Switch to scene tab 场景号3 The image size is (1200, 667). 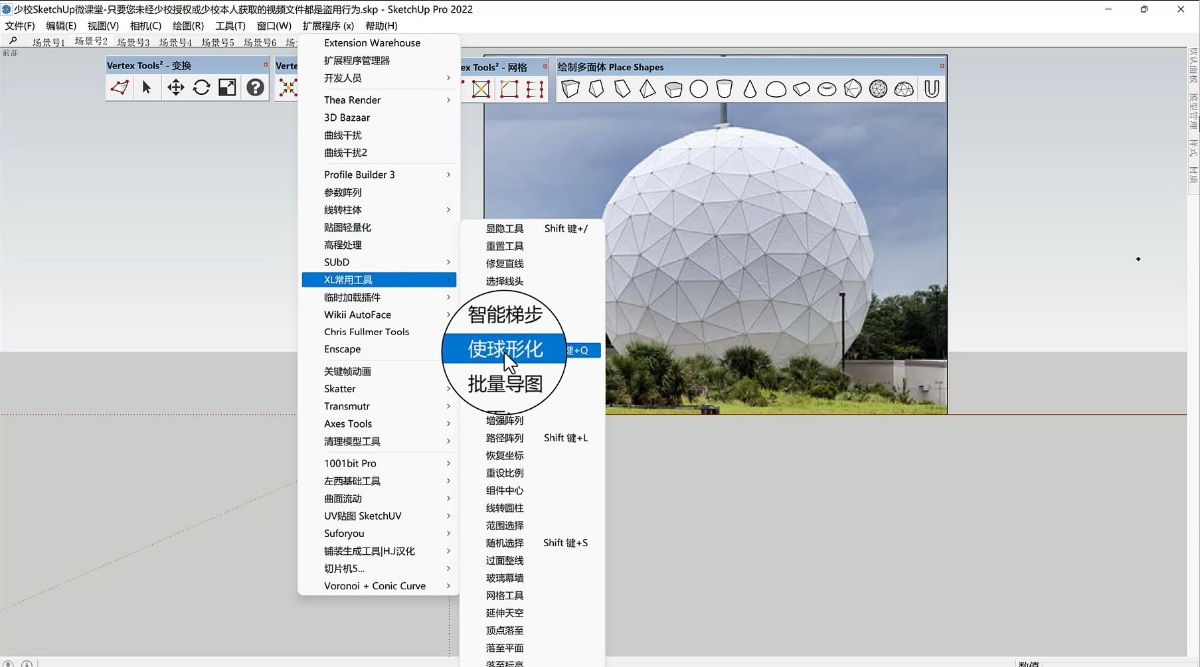click(133, 43)
